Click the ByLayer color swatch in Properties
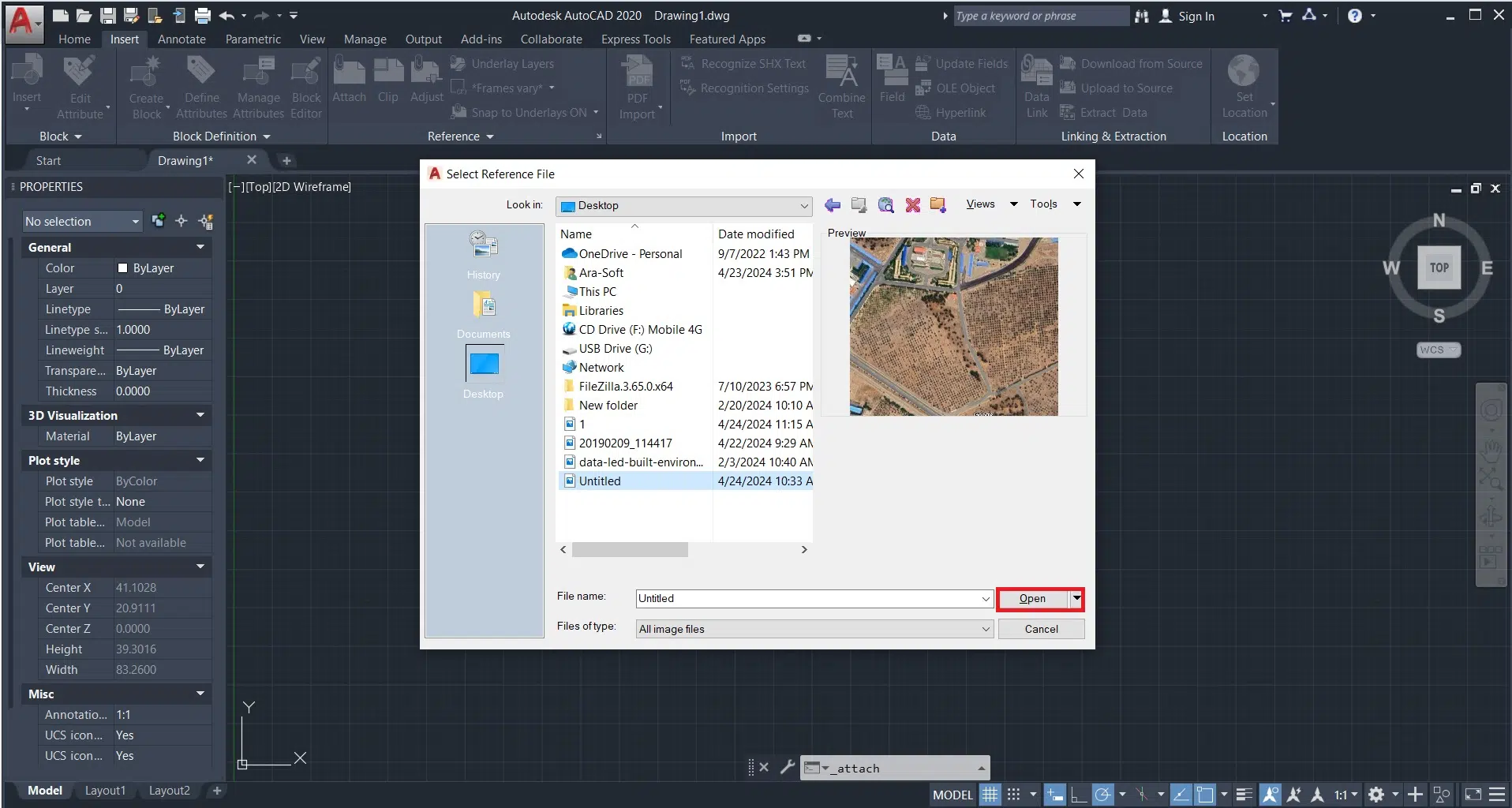This screenshot has height=808, width=1512. 122,268
